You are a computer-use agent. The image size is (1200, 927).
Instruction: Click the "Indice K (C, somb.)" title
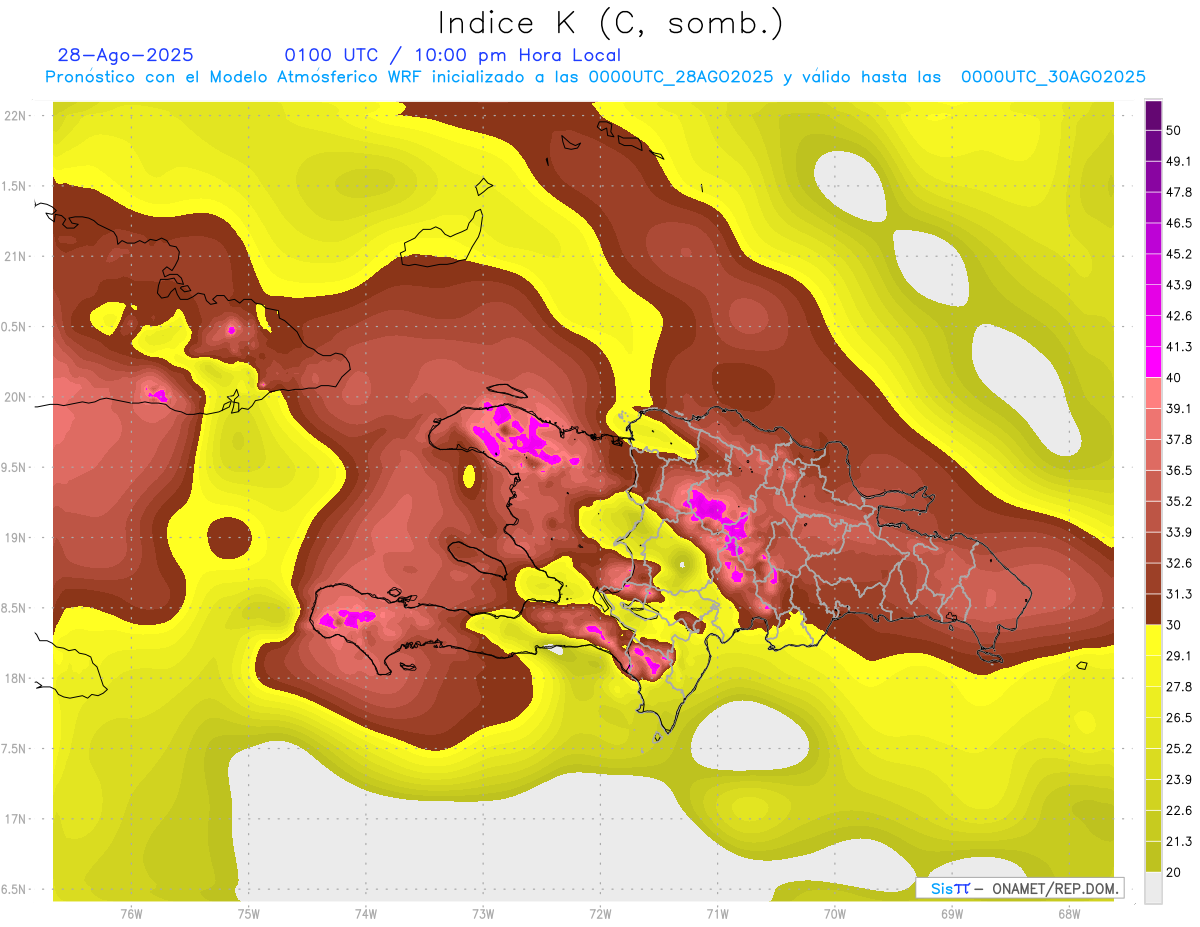click(610, 23)
